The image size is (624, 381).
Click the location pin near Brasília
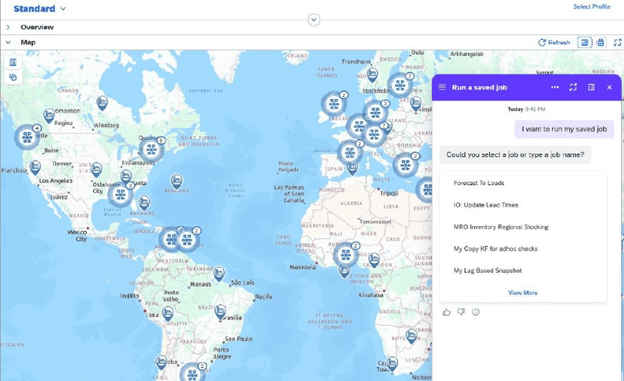click(220, 312)
